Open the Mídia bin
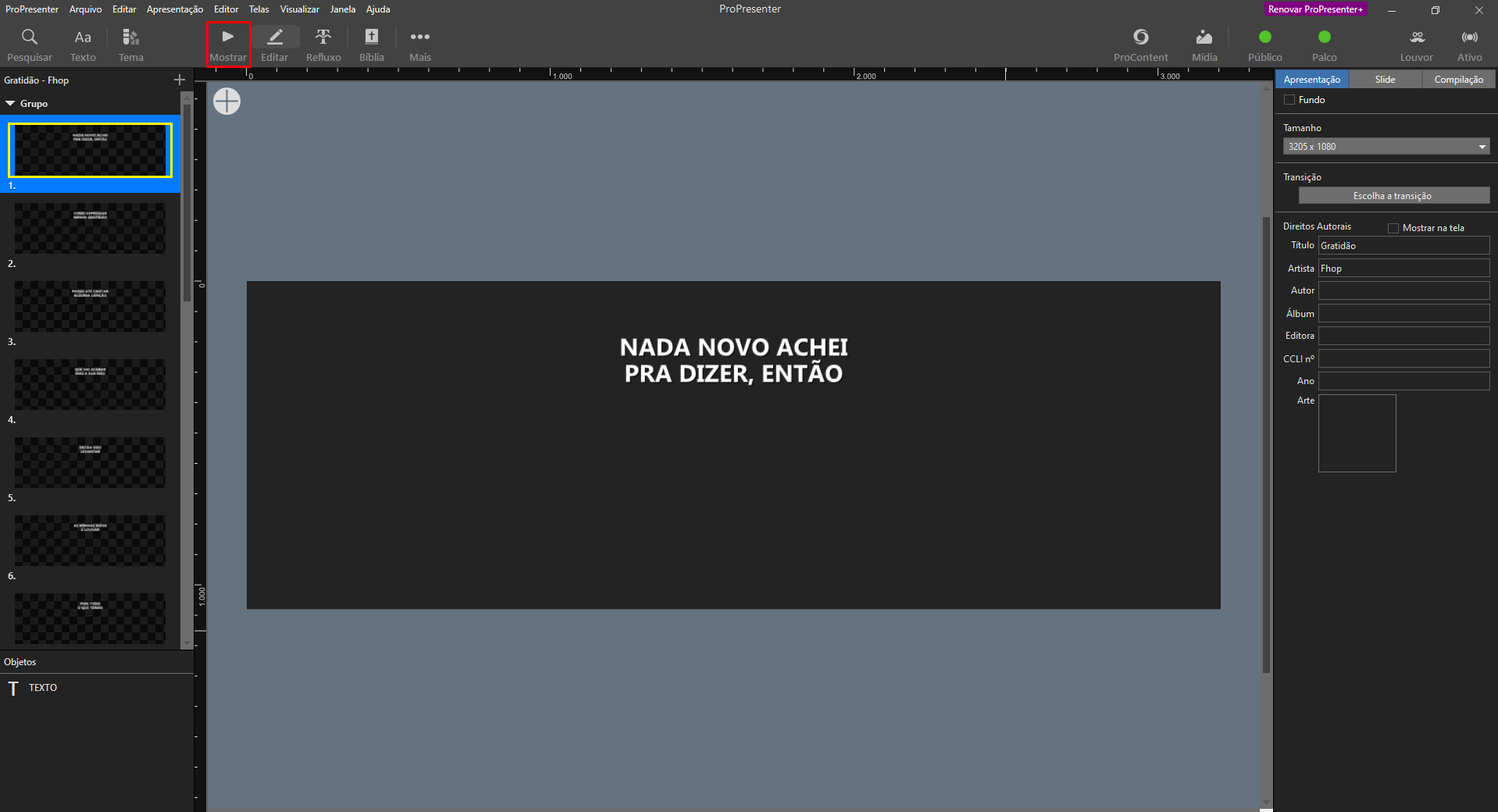The width and height of the screenshot is (1498, 812). coord(1204,45)
